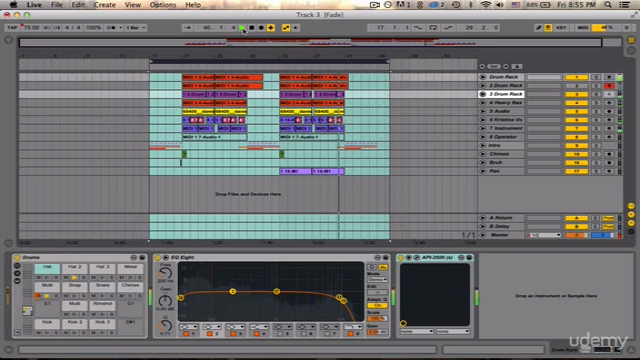This screenshot has height=360, width=640.
Task: Unfold the 6 Kristina Vo track
Action: click(482, 120)
